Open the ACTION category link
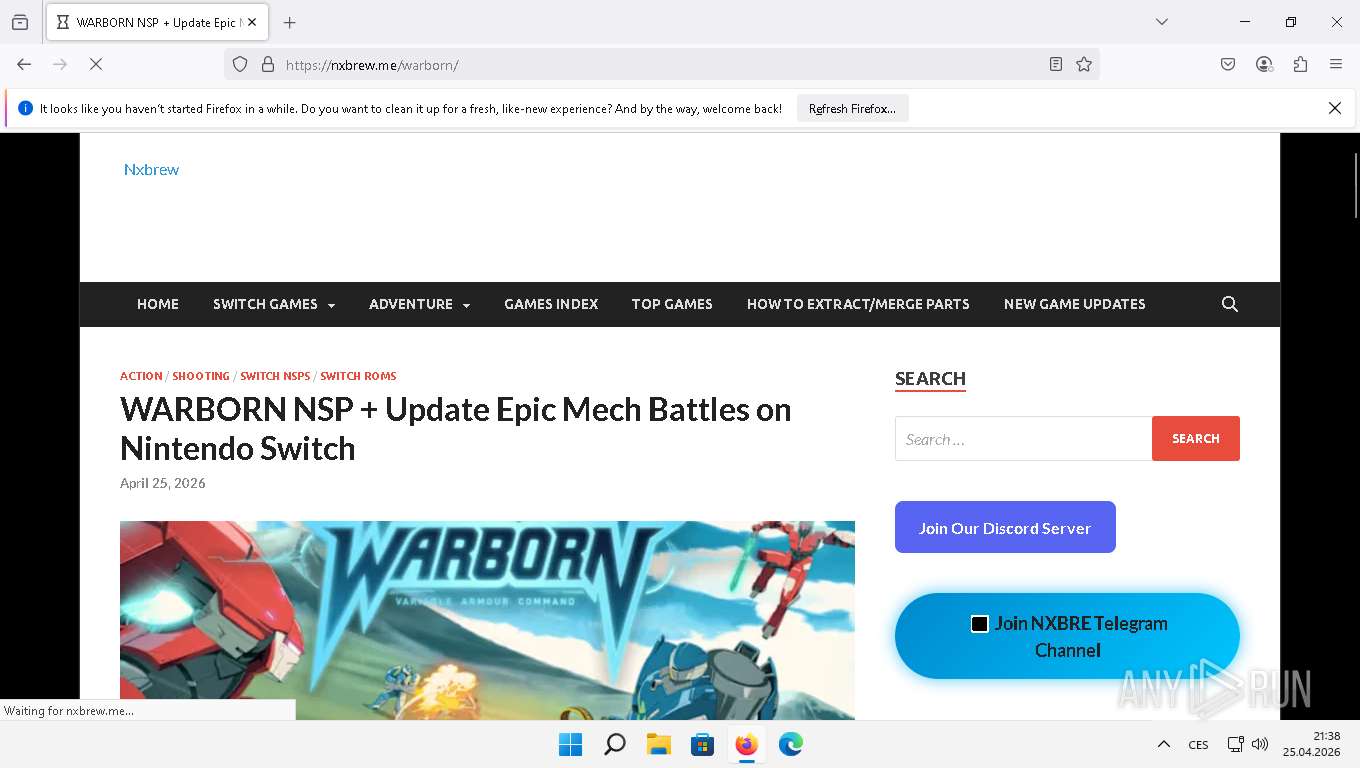 [x=141, y=376]
